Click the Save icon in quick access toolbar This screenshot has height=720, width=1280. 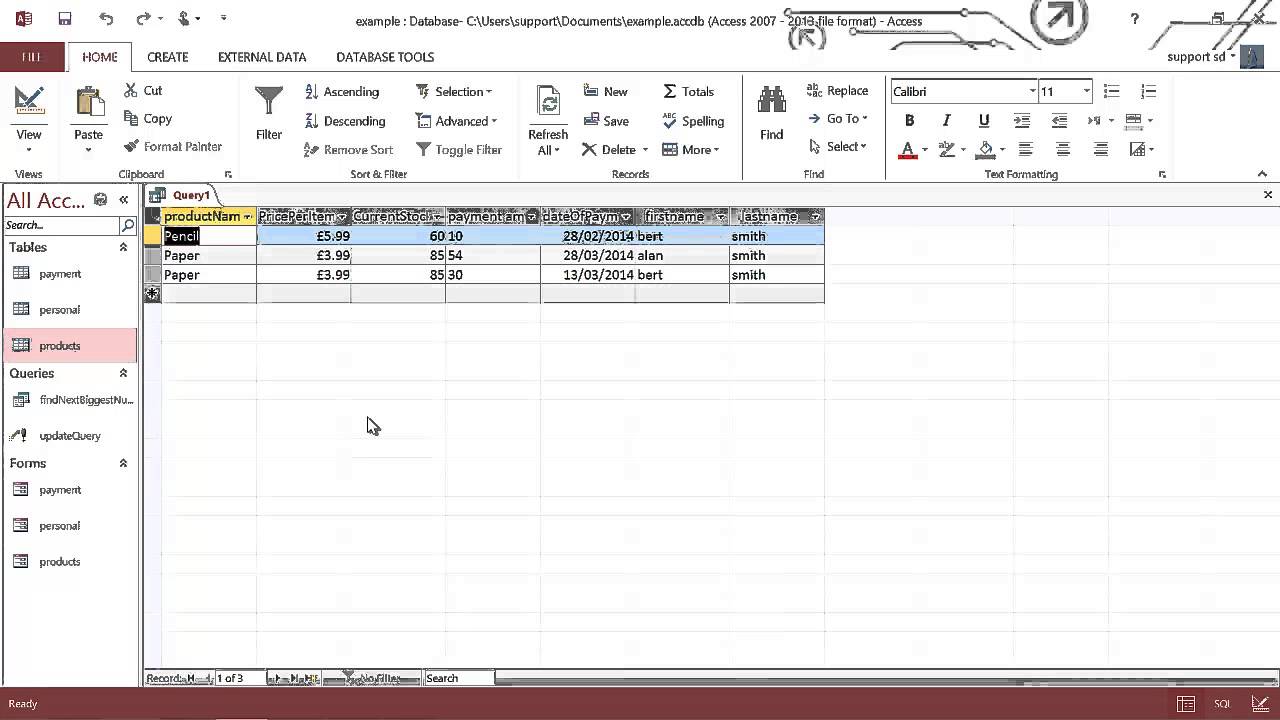point(65,19)
